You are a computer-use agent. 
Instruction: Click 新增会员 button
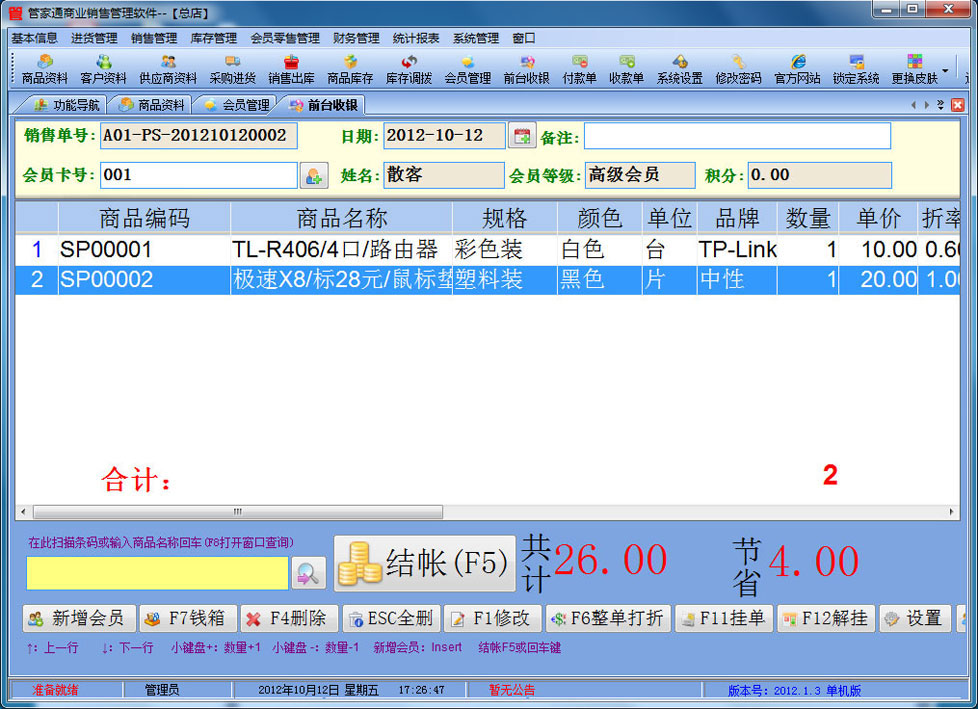coord(80,619)
